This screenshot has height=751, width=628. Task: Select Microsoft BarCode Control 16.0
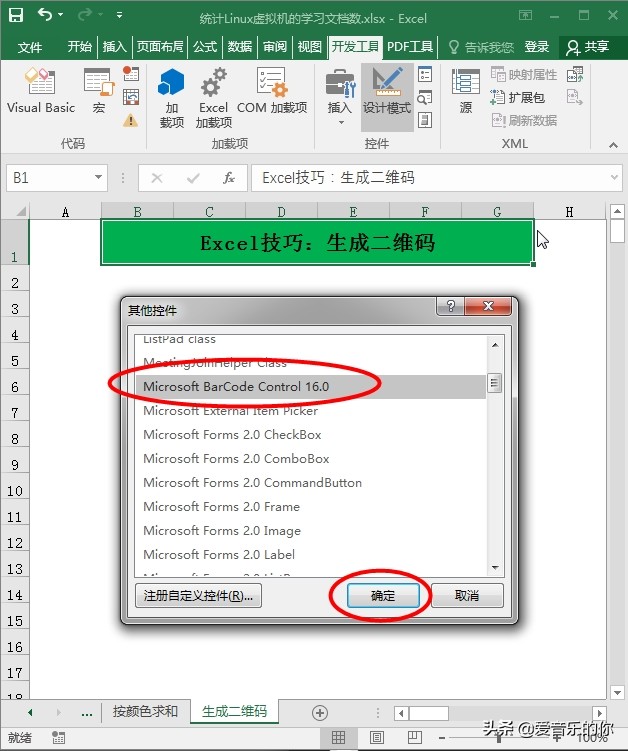point(310,387)
